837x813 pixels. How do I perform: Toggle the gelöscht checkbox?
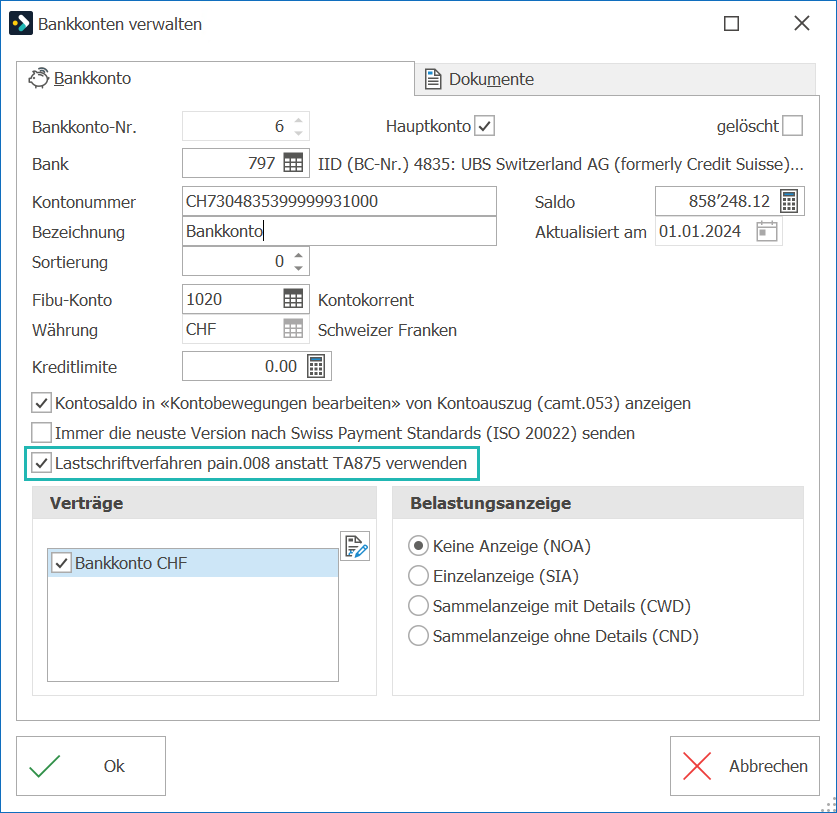coord(792,126)
